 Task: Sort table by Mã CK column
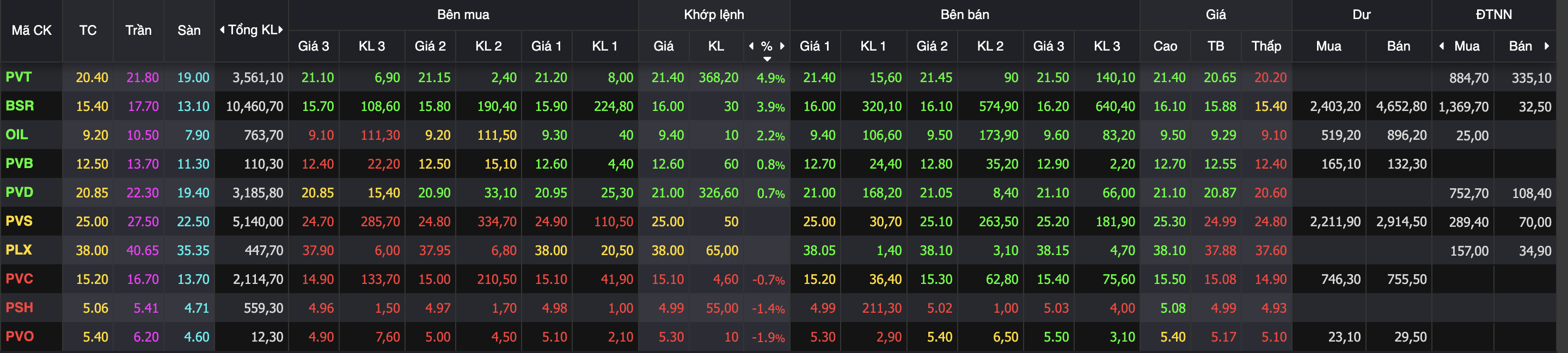pyautogui.click(x=32, y=30)
